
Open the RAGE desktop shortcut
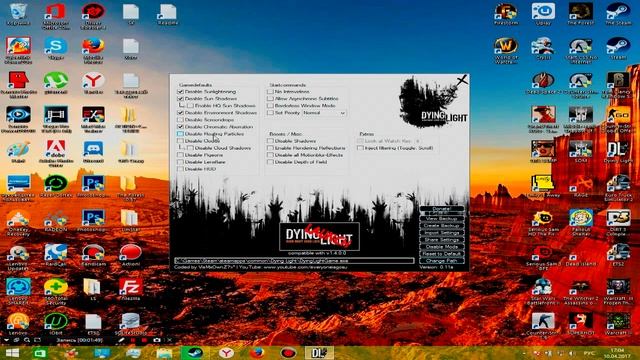coord(580,186)
